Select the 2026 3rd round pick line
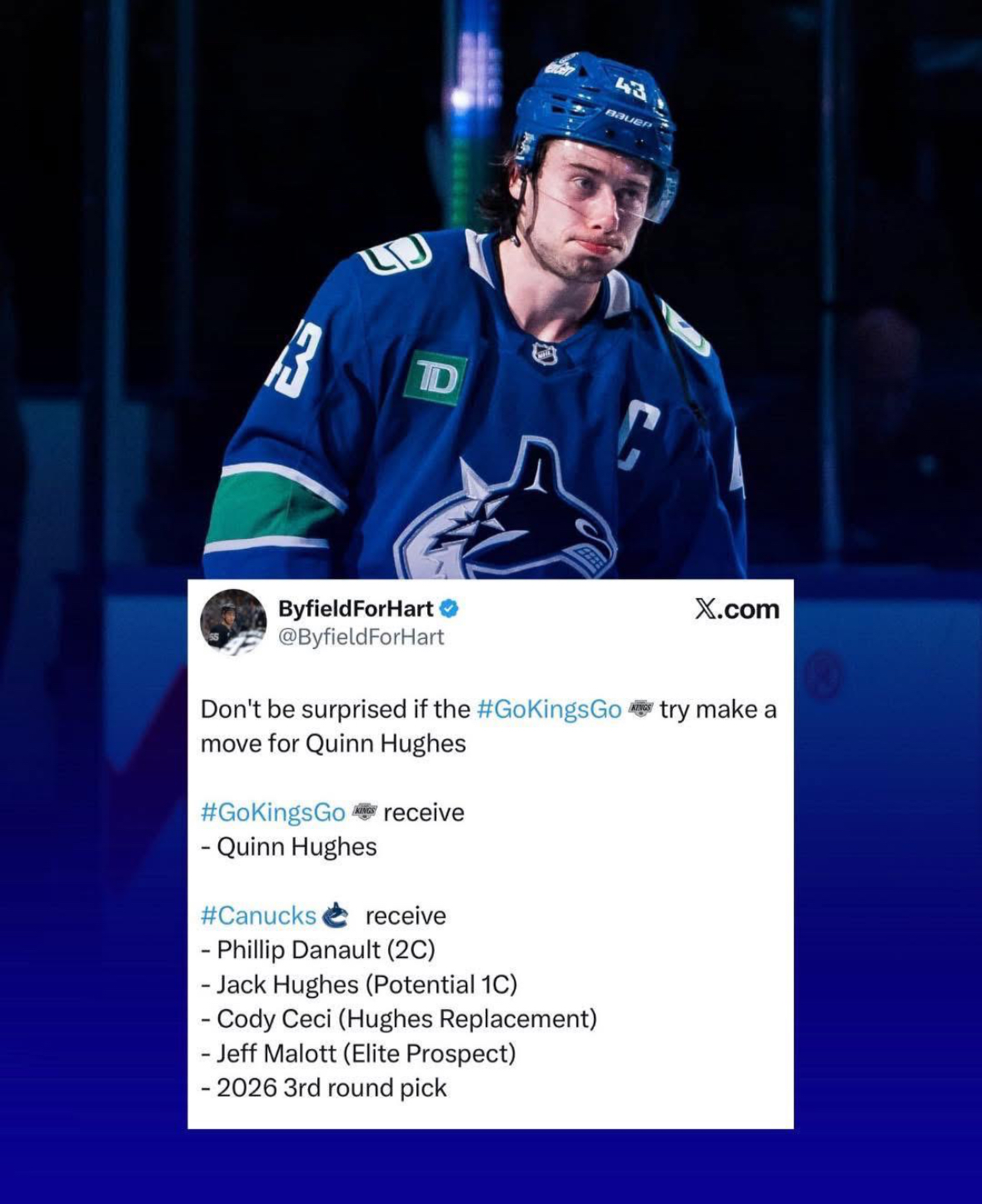The height and width of the screenshot is (1204, 982). (324, 1088)
